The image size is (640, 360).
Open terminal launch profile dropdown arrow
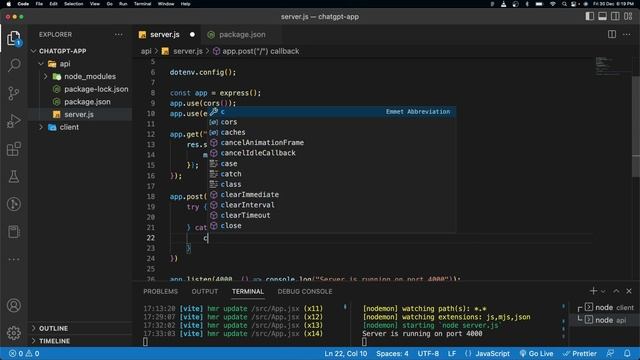point(603,291)
